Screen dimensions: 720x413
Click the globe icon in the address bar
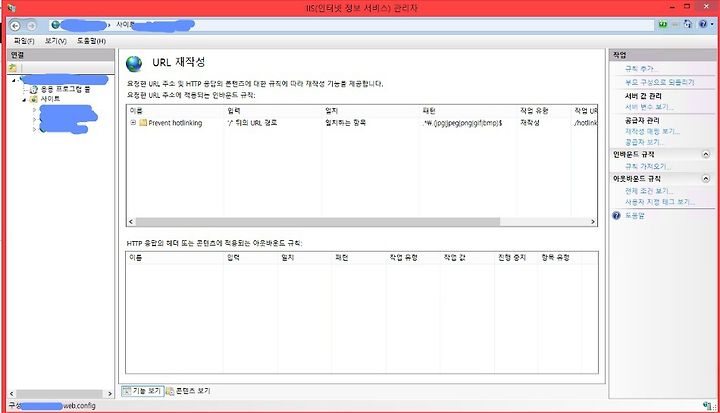[56, 25]
